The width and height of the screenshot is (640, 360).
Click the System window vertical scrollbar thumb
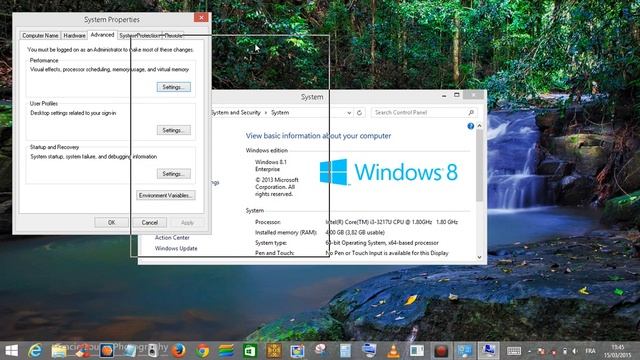[x=480, y=165]
